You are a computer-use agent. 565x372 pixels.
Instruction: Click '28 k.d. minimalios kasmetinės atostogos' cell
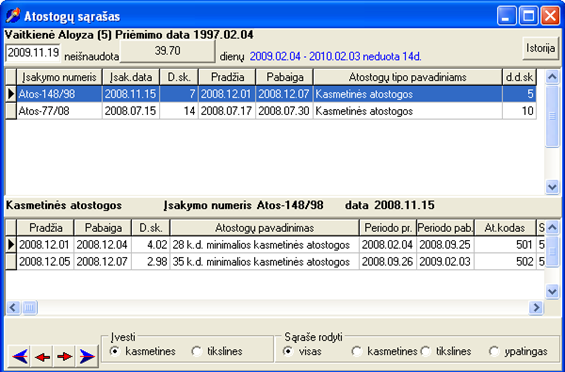(264, 245)
